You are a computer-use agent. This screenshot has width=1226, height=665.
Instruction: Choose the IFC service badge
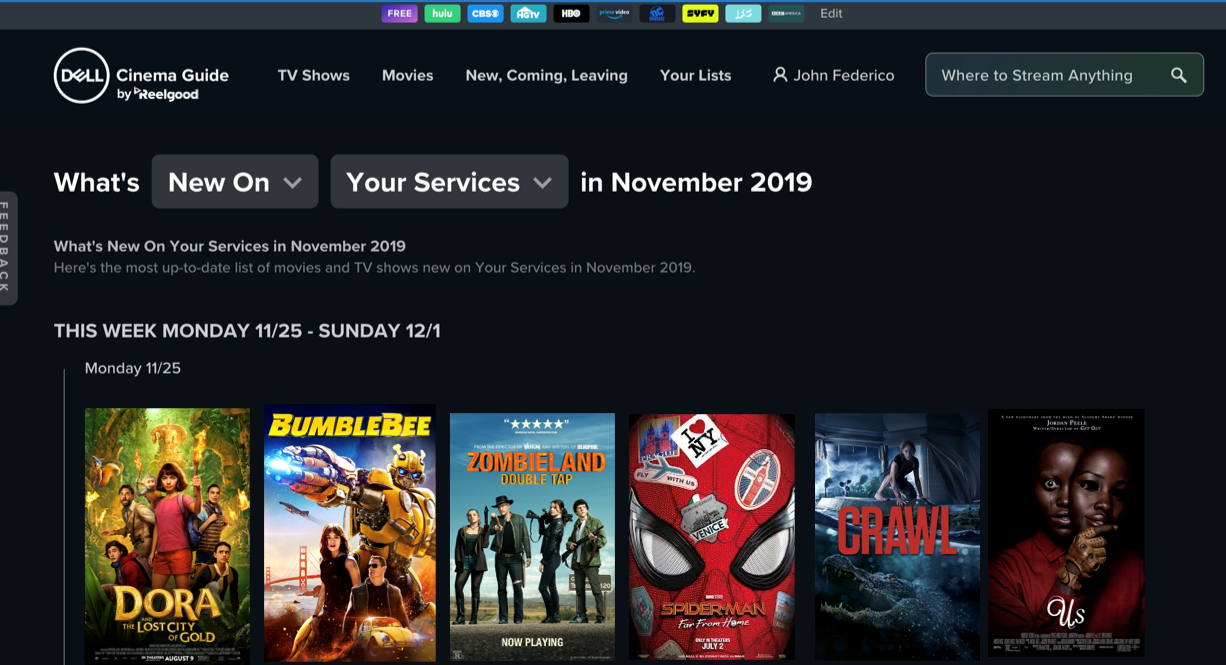coord(743,14)
